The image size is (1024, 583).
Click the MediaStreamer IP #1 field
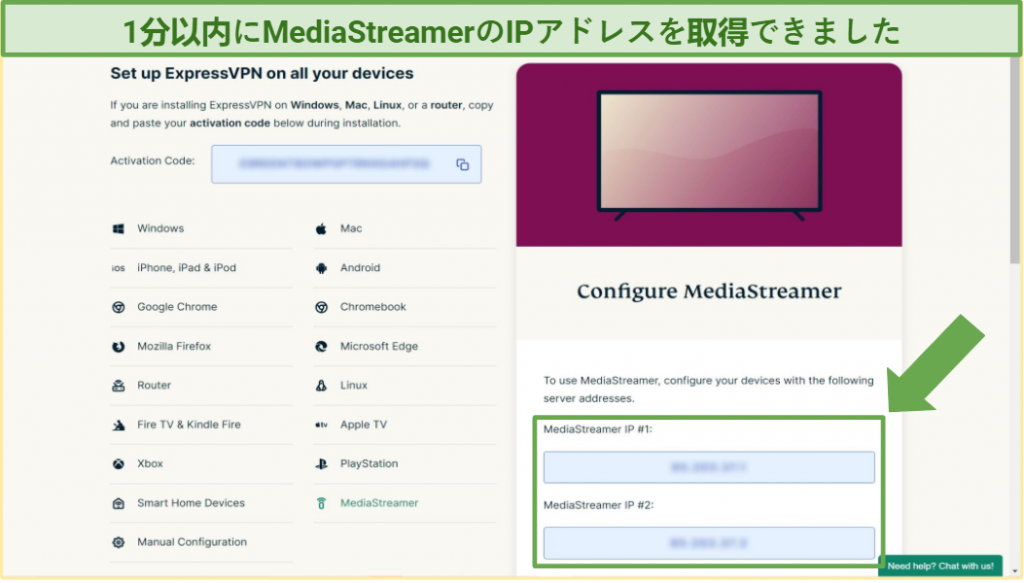pyautogui.click(x=709, y=468)
